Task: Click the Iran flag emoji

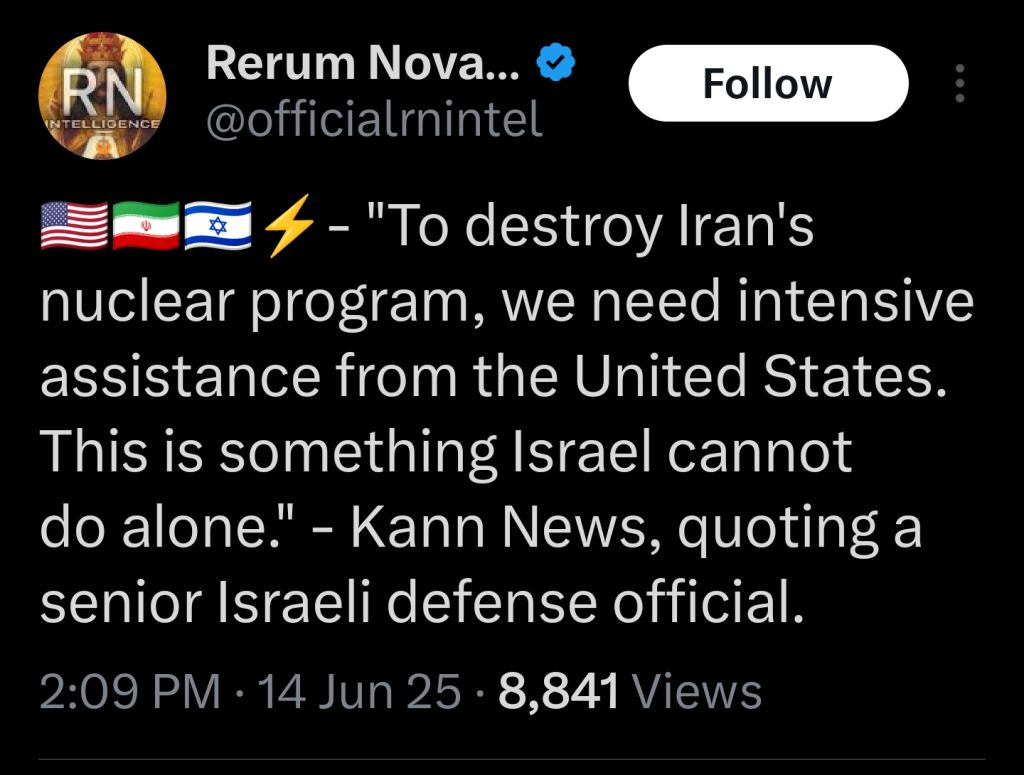Action: (x=146, y=226)
